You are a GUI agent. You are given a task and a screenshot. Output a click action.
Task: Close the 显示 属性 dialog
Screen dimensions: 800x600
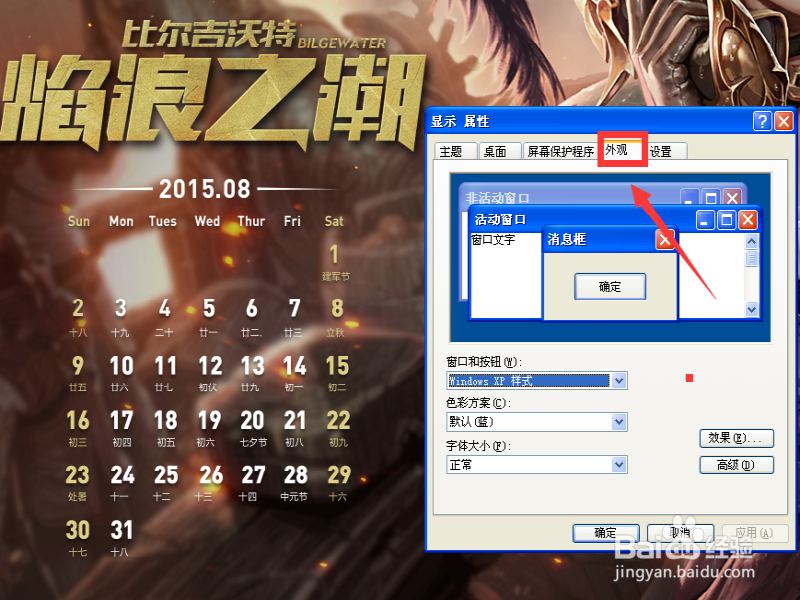click(784, 121)
